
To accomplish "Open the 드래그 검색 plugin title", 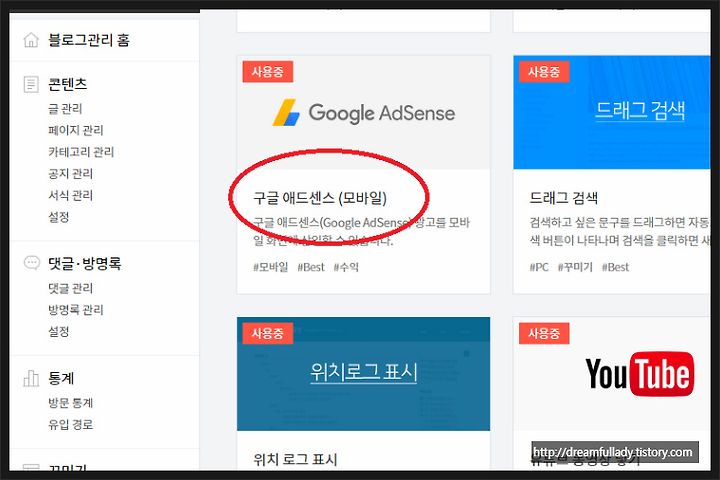I will 563,198.
